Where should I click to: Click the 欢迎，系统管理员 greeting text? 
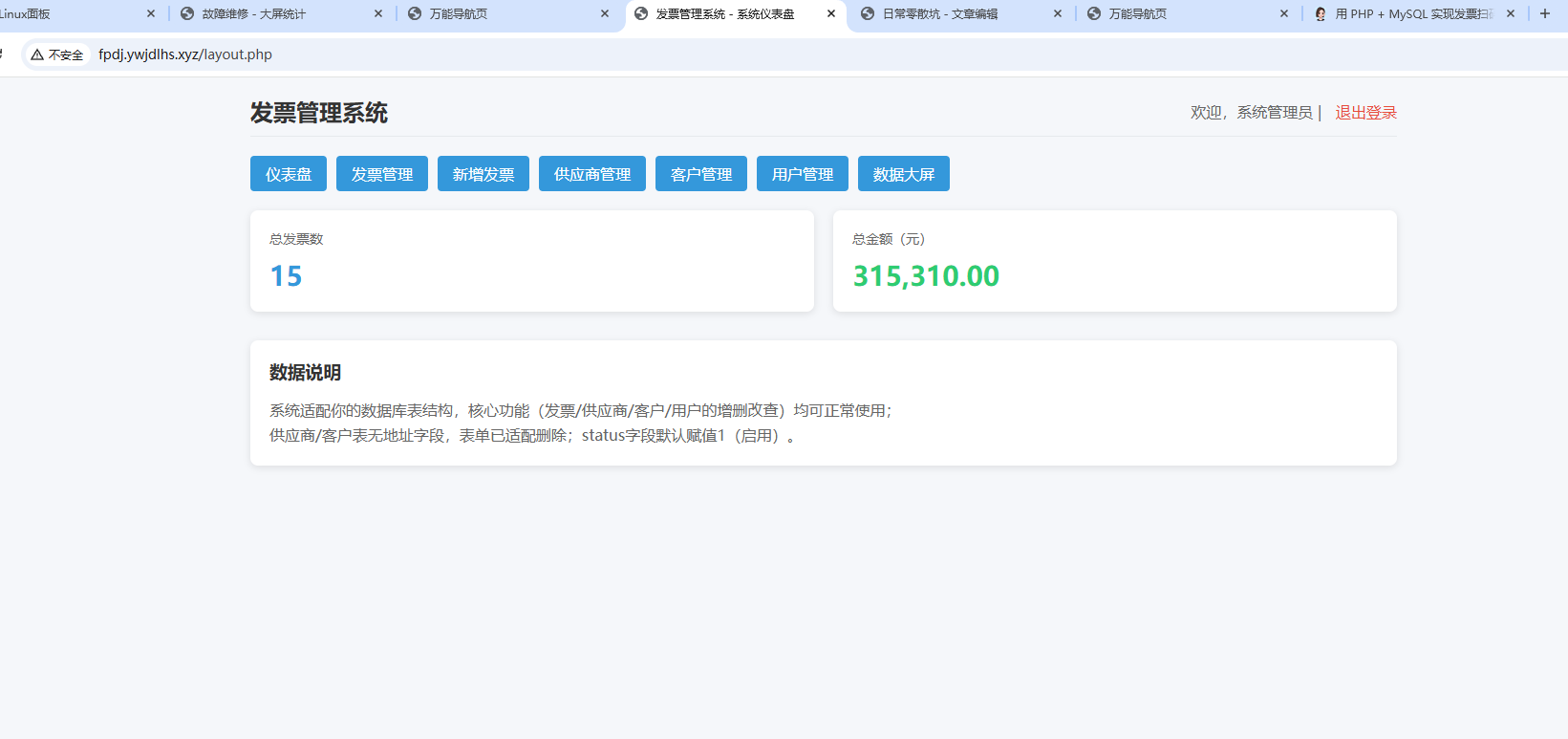click(1252, 113)
